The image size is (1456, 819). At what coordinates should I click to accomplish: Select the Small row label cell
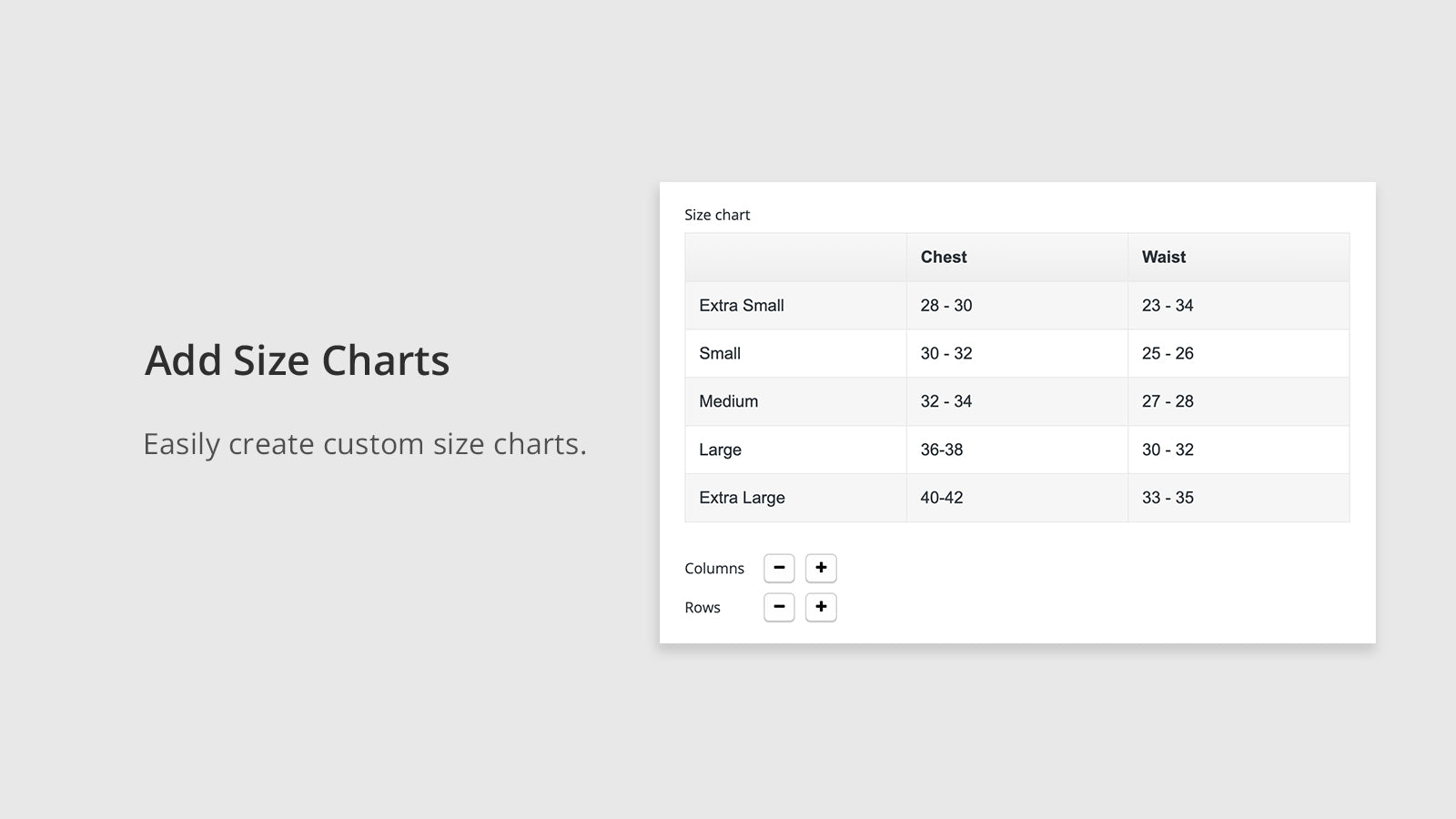[x=720, y=353]
